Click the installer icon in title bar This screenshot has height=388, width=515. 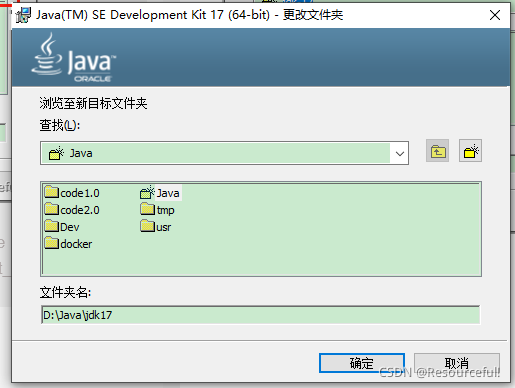click(23, 15)
